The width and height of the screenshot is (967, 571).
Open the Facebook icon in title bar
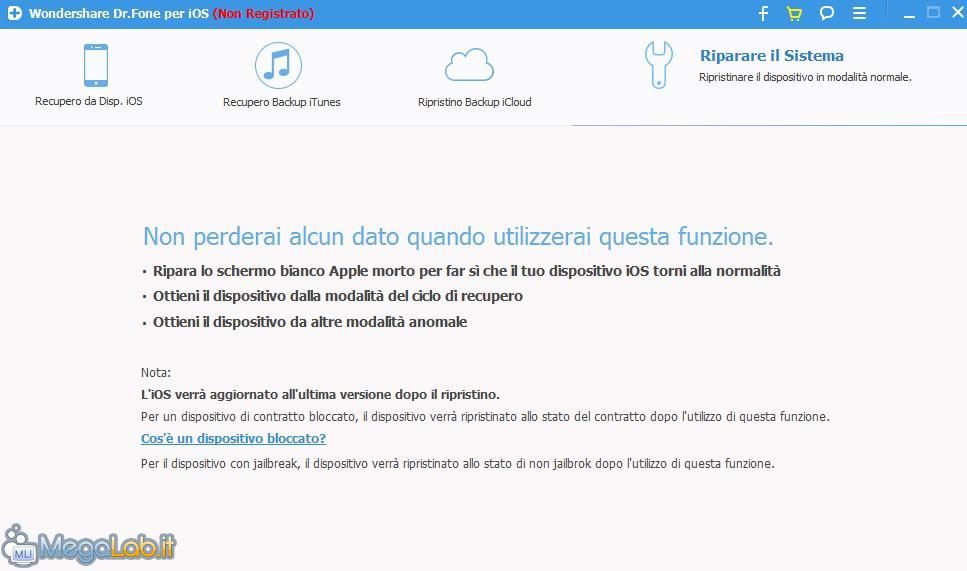coord(763,14)
